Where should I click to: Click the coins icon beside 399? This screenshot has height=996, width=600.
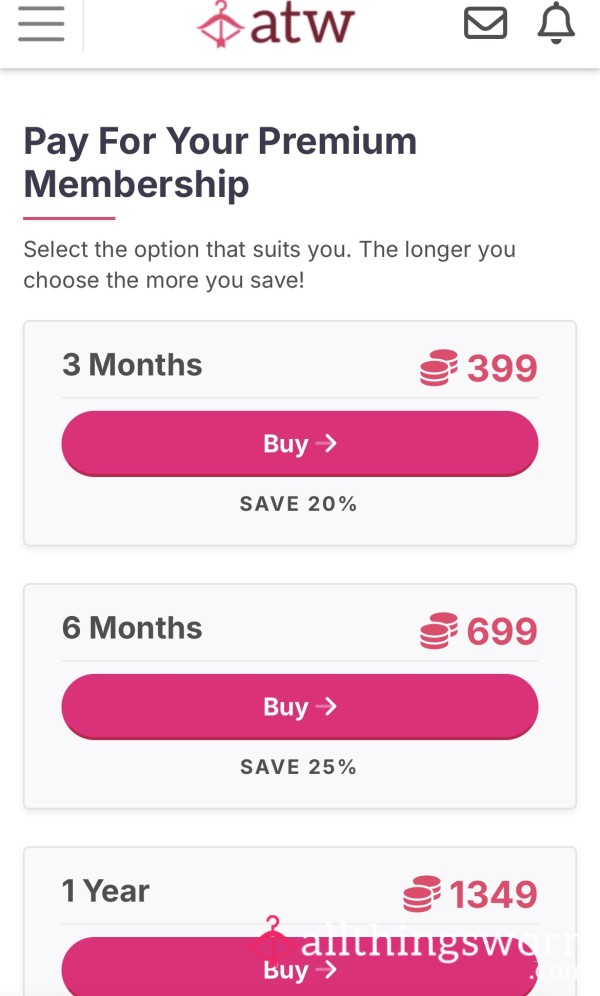point(439,368)
